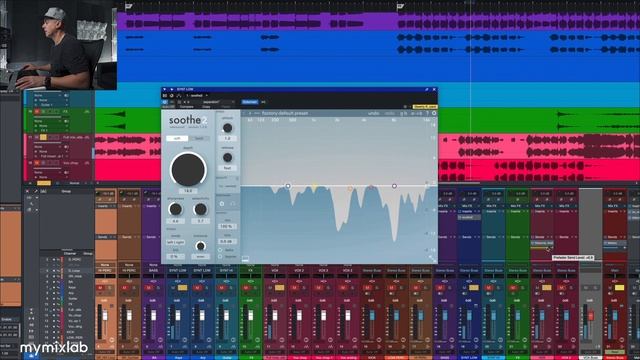Mute the BASS mixer channel
The width and height of the screenshot is (640, 360).
point(149,288)
